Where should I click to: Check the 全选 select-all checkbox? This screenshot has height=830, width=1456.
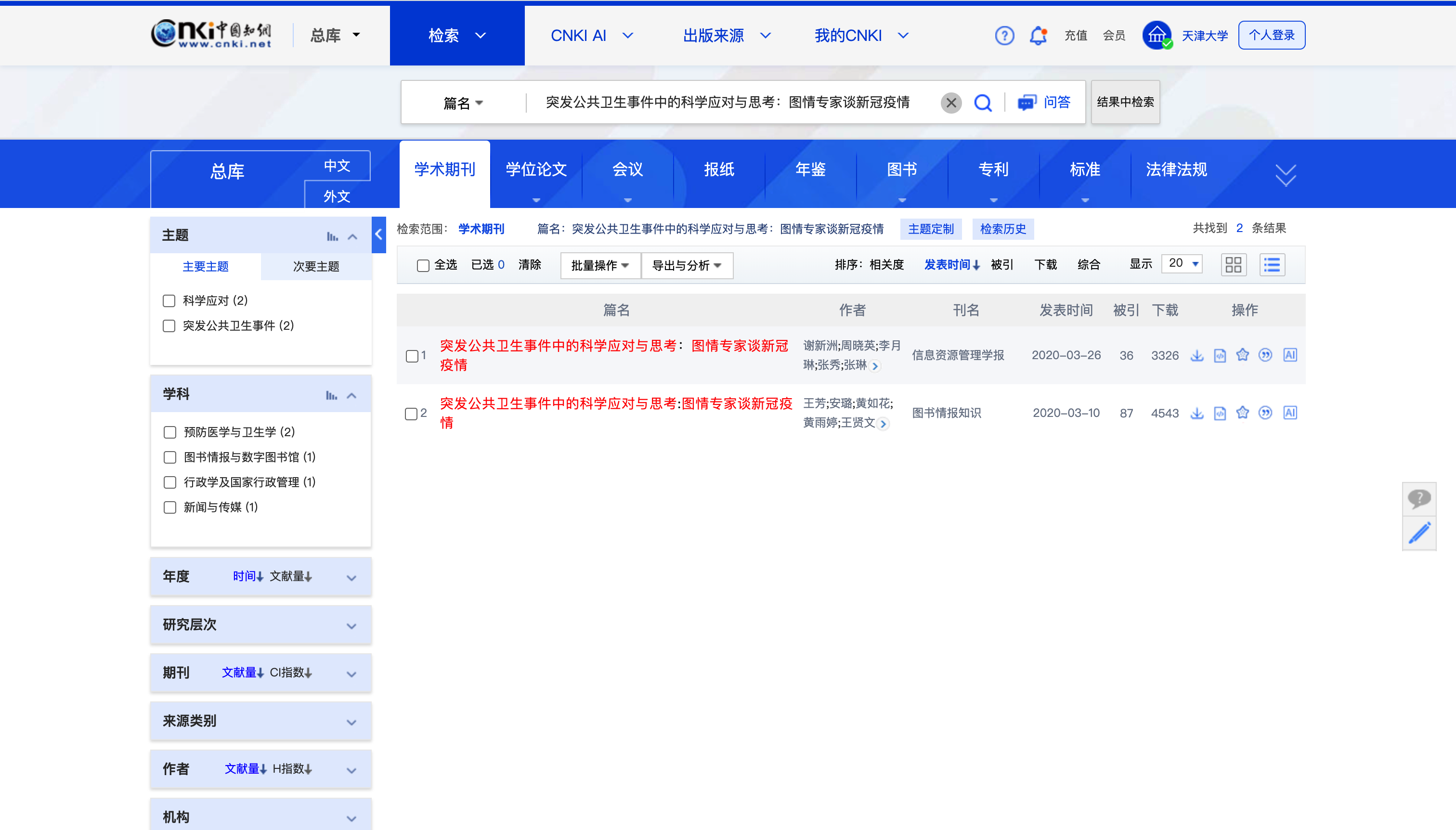(422, 265)
